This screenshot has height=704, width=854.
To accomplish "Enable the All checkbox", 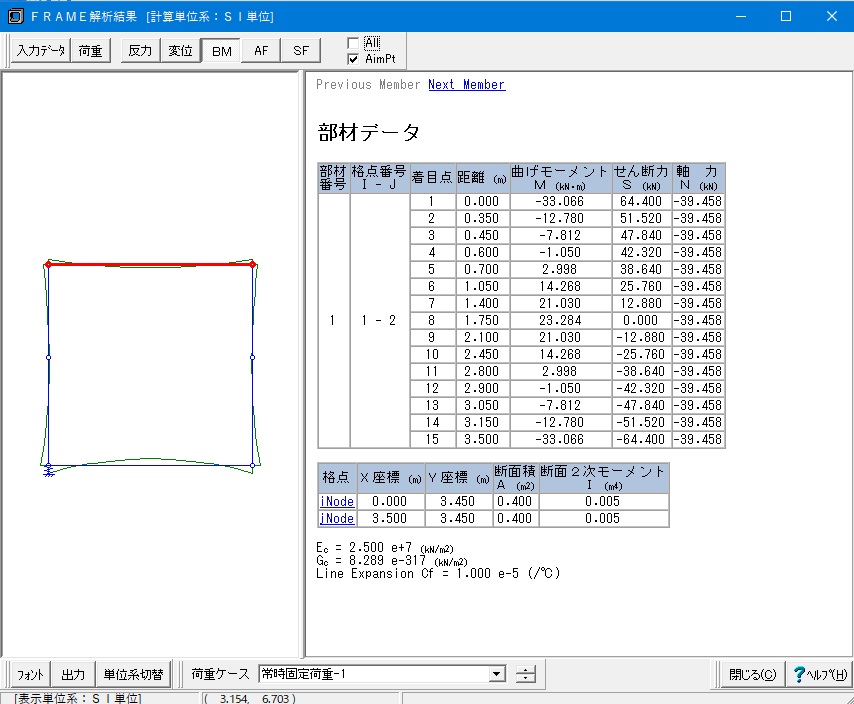I will coord(353,43).
